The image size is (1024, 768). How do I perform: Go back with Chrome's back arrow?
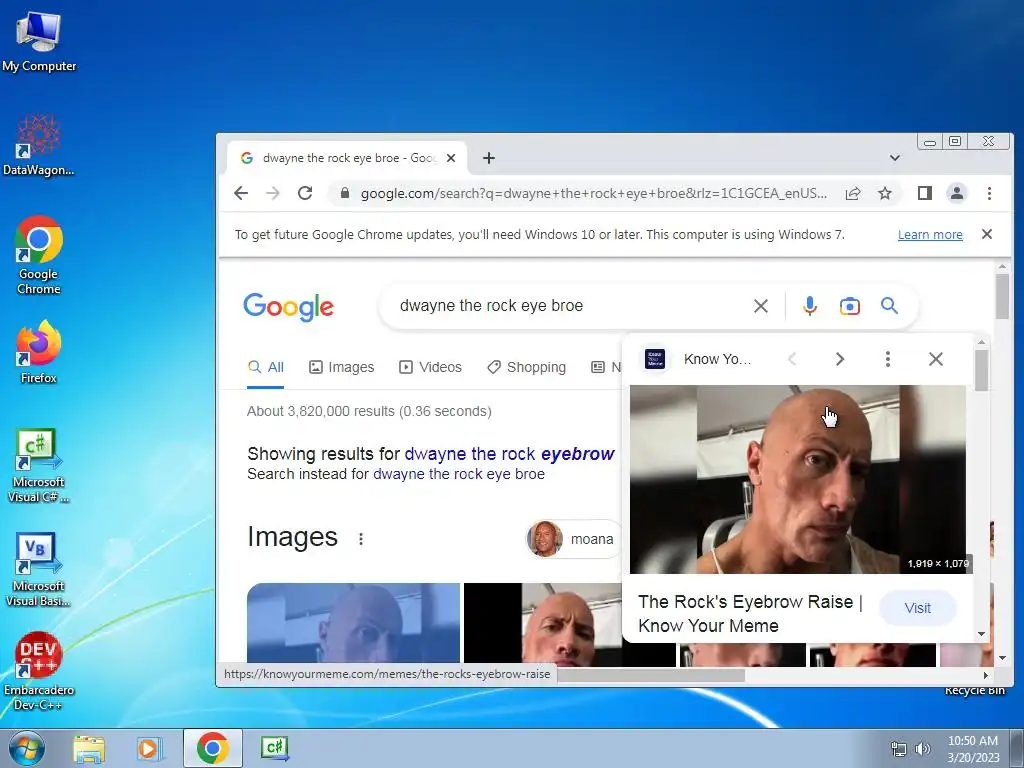click(241, 193)
